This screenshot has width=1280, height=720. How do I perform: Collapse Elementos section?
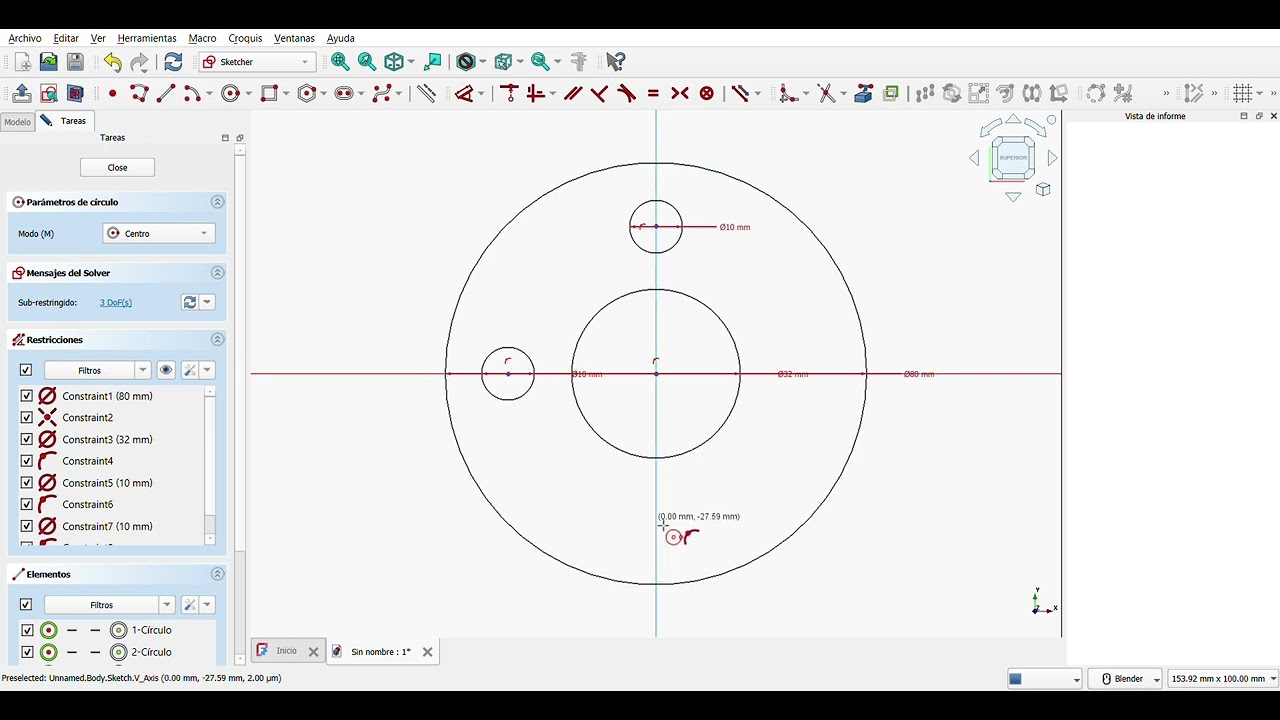[217, 574]
